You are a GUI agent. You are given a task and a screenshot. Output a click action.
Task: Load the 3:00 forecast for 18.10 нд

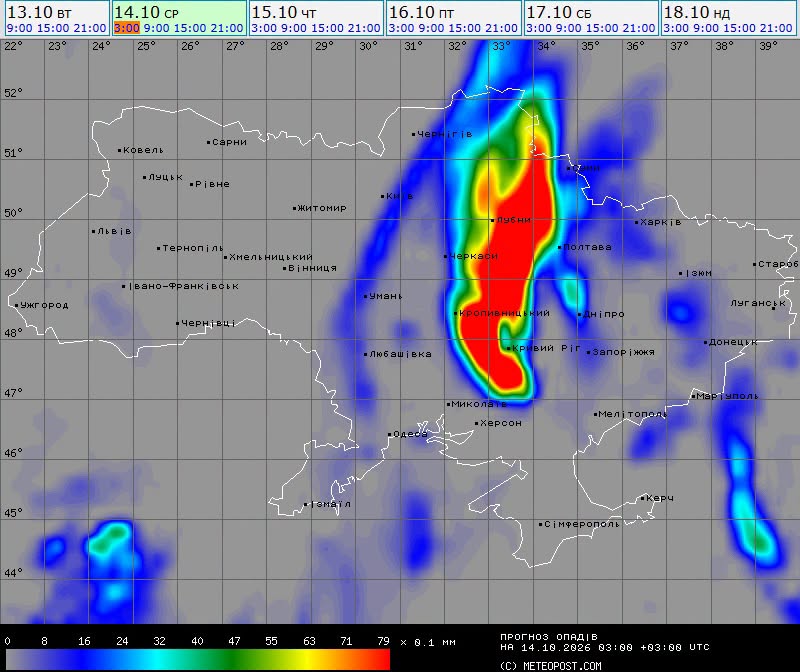pos(676,28)
